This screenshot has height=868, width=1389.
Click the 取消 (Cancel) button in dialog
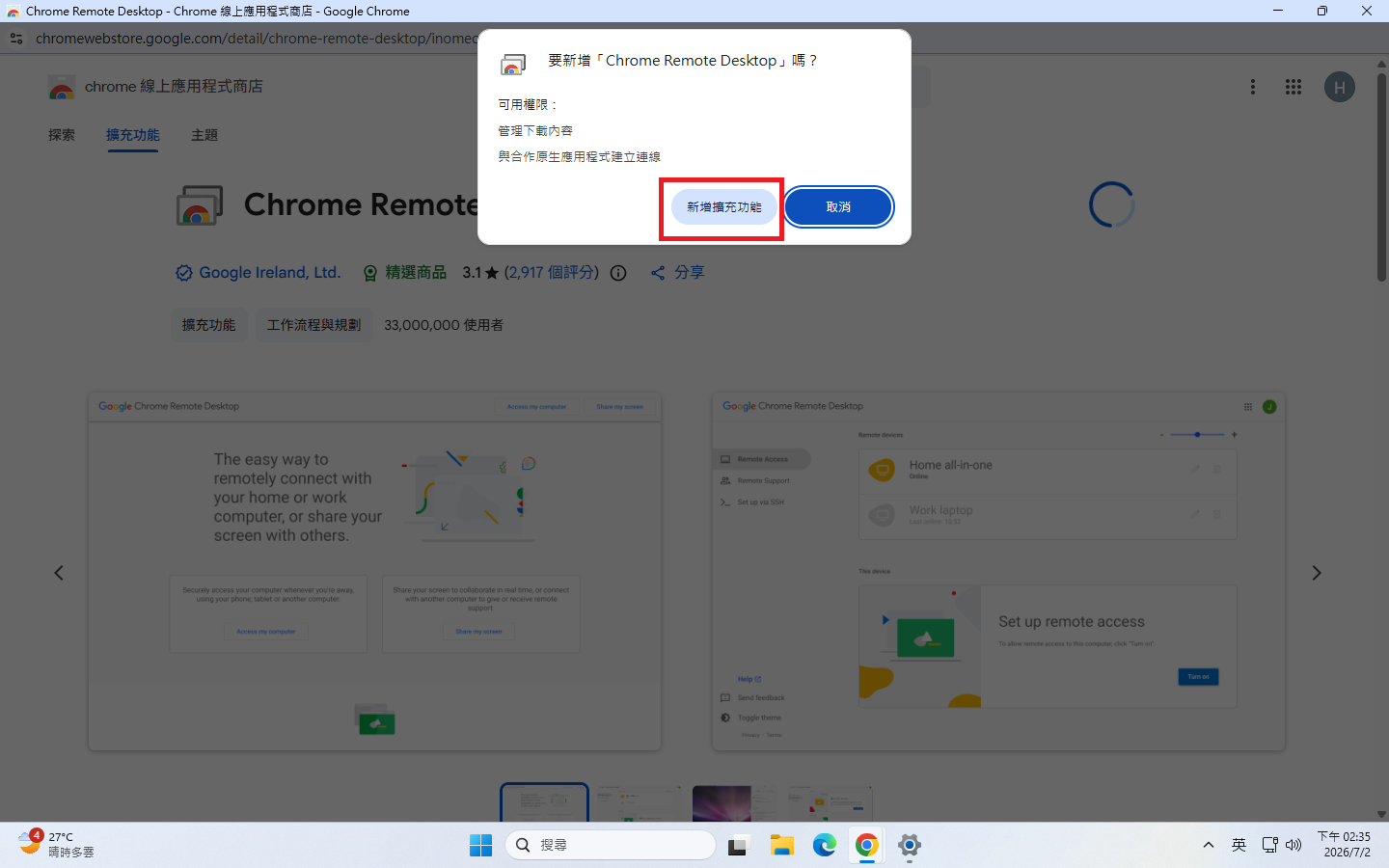tap(838, 207)
